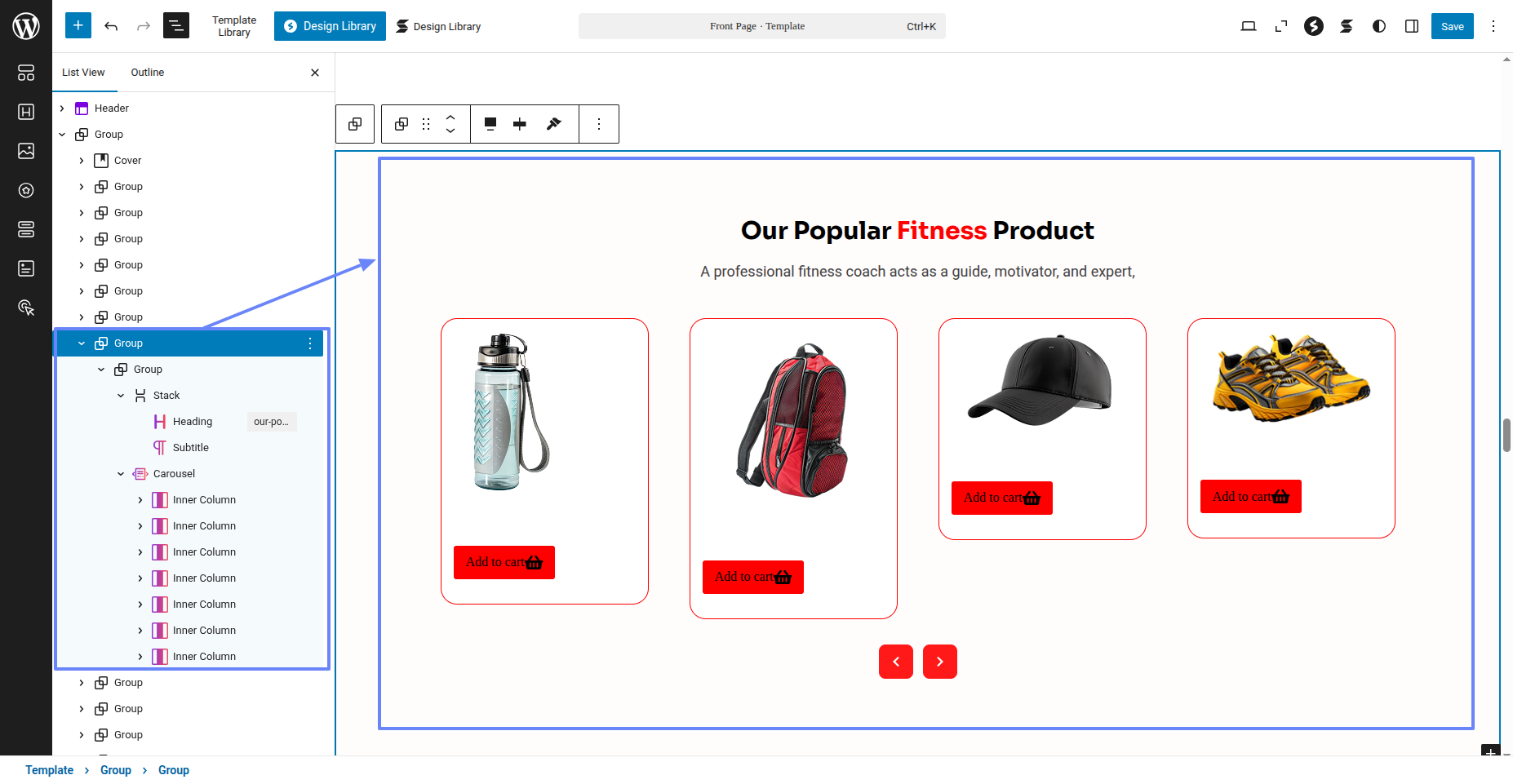Select the List View tab
Viewport: 1513px width, 784px height.
[x=83, y=73]
